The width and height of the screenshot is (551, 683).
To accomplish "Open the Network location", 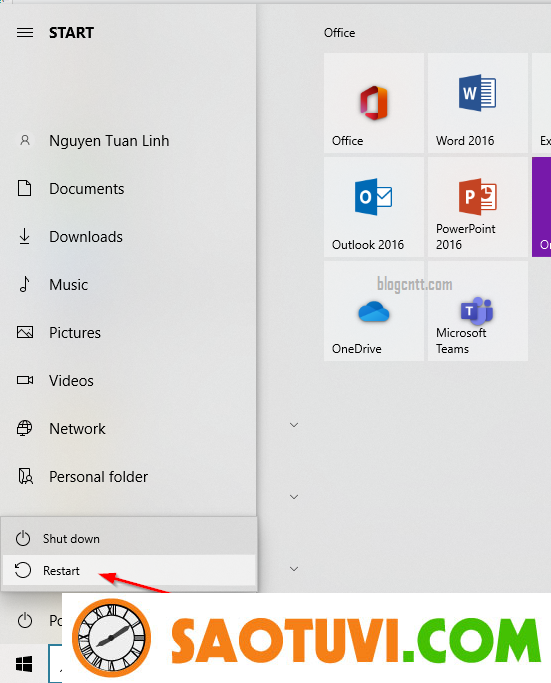I will [128, 429].
